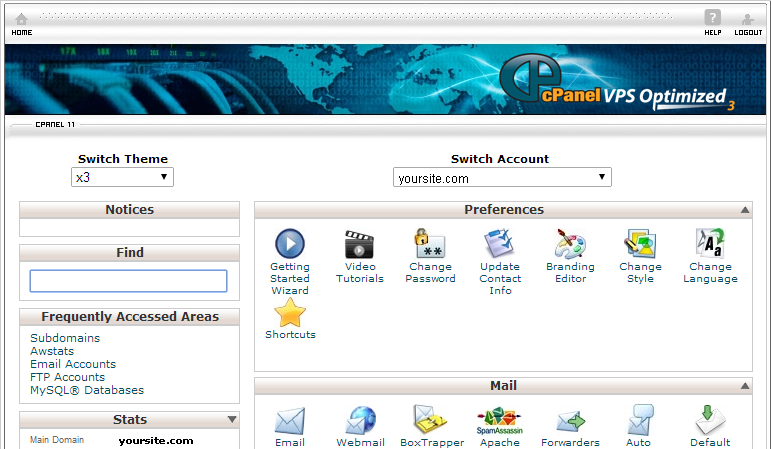The image size is (771, 449).
Task: Click LOGOUT label in top bar
Action: tap(748, 32)
